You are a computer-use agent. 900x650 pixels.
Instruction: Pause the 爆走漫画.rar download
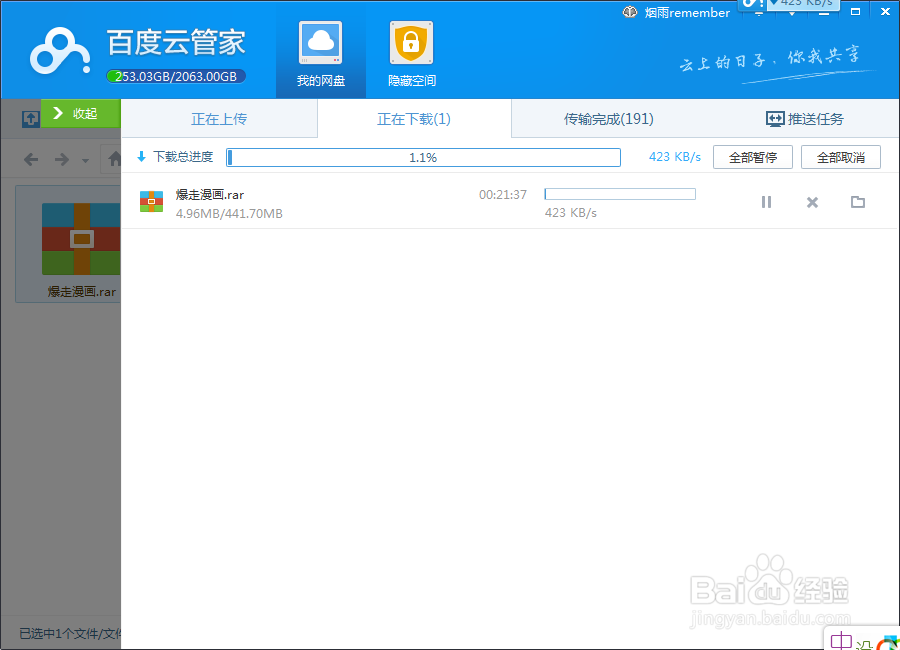point(766,202)
